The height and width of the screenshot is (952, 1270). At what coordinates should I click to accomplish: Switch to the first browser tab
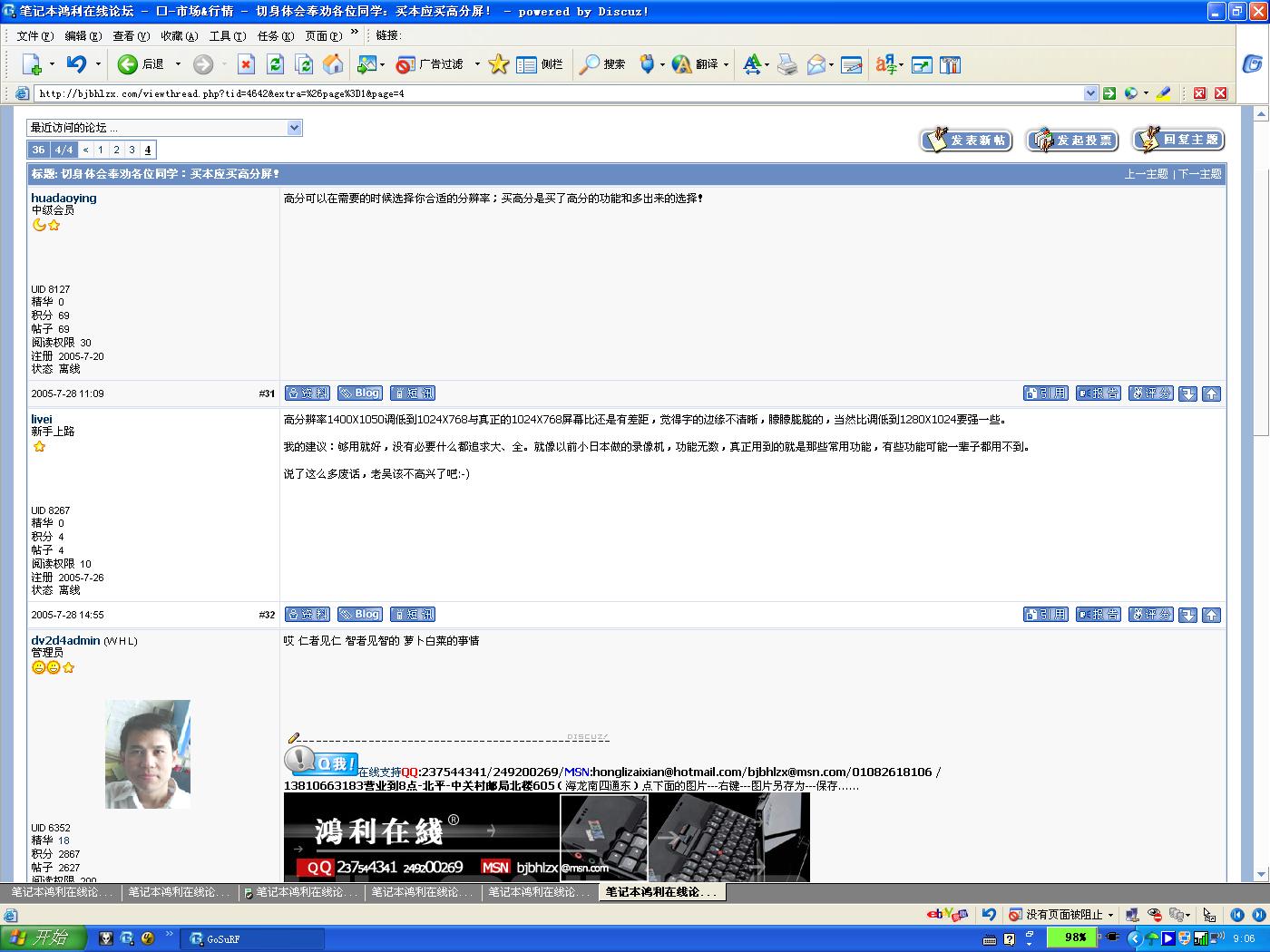pos(60,892)
